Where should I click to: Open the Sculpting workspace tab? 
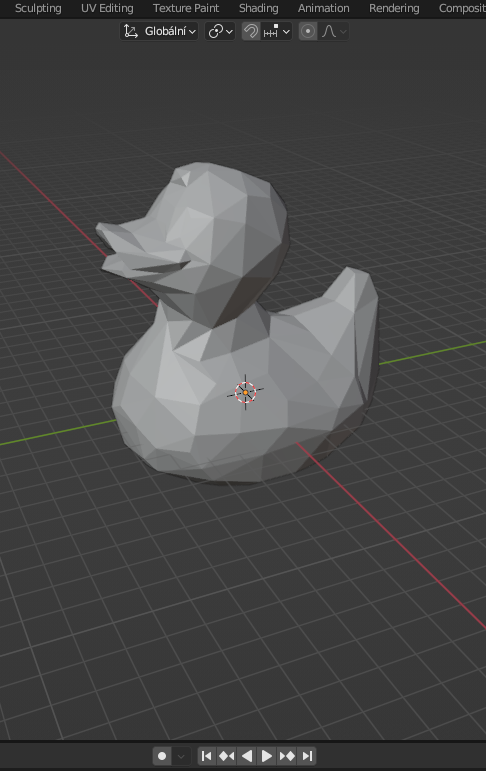38,8
